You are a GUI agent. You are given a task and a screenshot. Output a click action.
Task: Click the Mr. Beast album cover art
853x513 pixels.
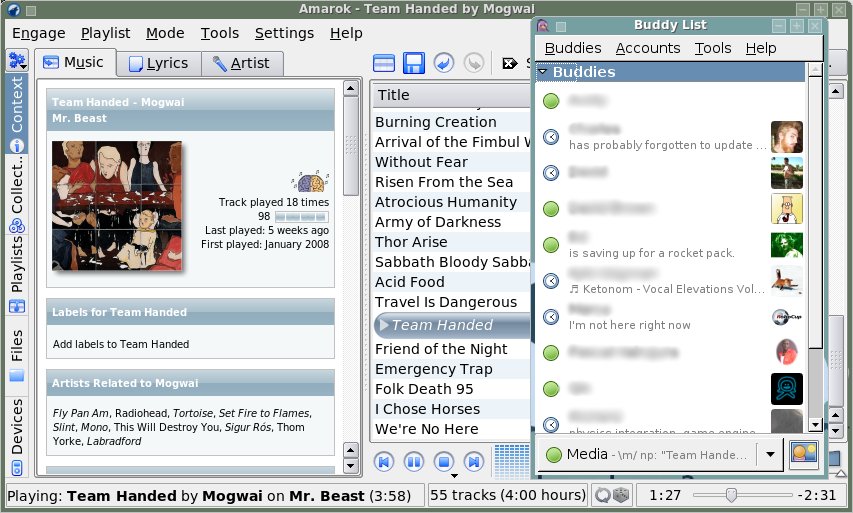click(117, 206)
